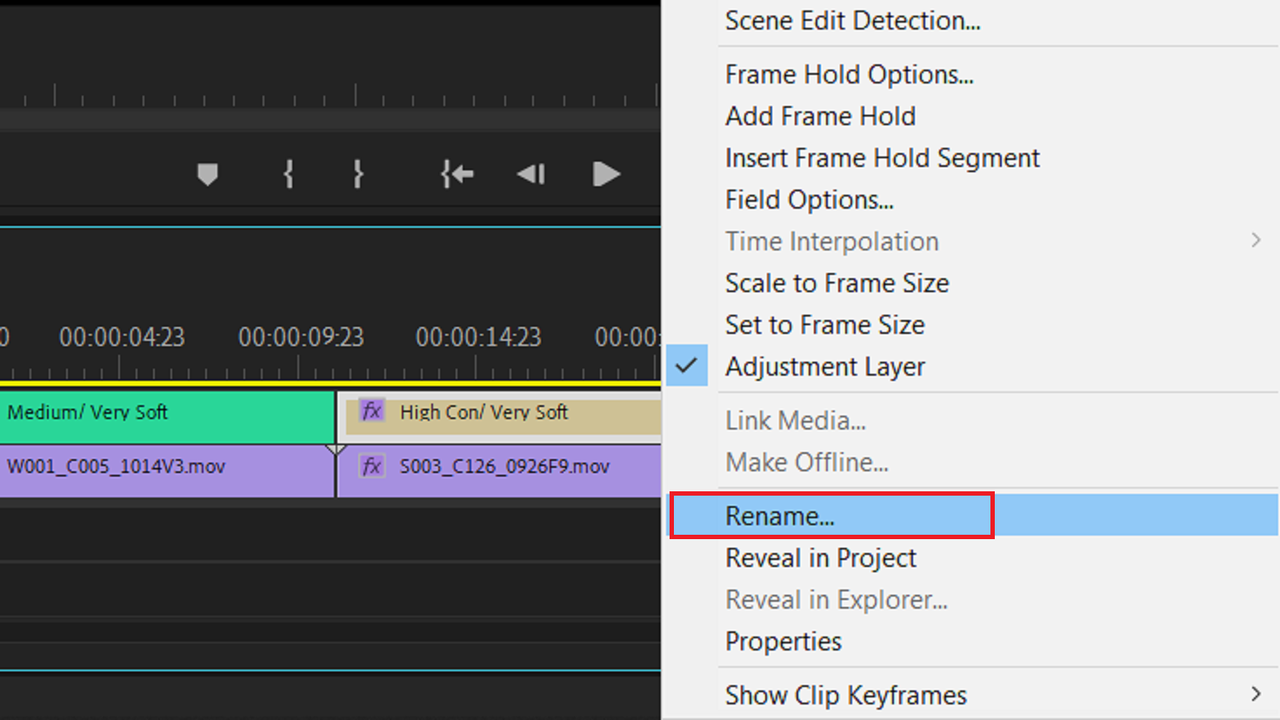Image resolution: width=1280 pixels, height=720 pixels.
Task: Choose Insert Frame Hold Segment
Action: pyautogui.click(x=882, y=158)
